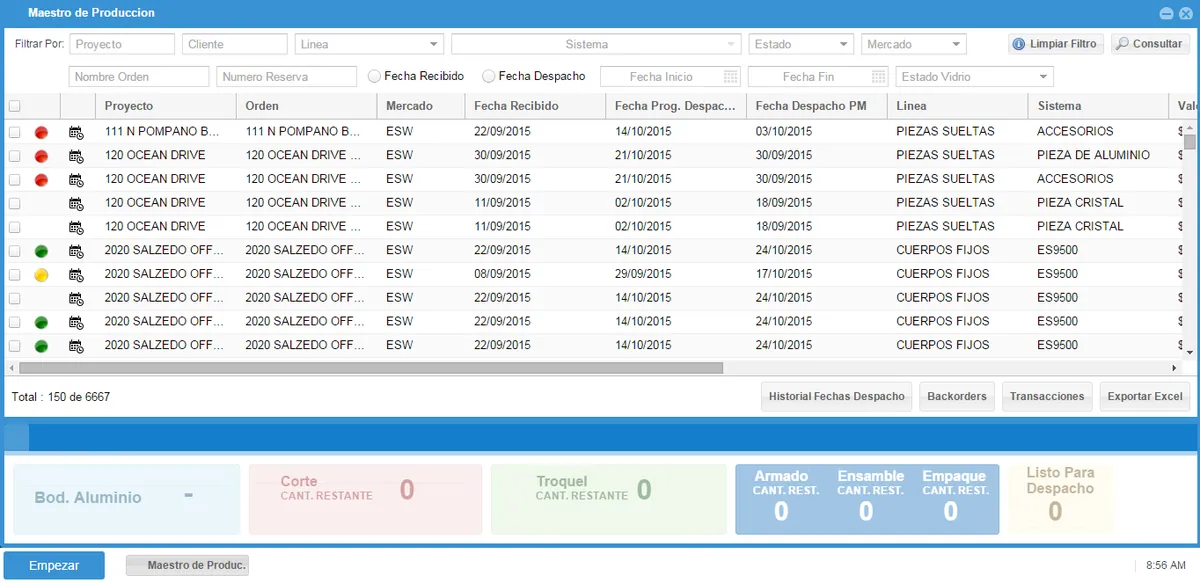Run the query with Consultar

[x=1150, y=44]
